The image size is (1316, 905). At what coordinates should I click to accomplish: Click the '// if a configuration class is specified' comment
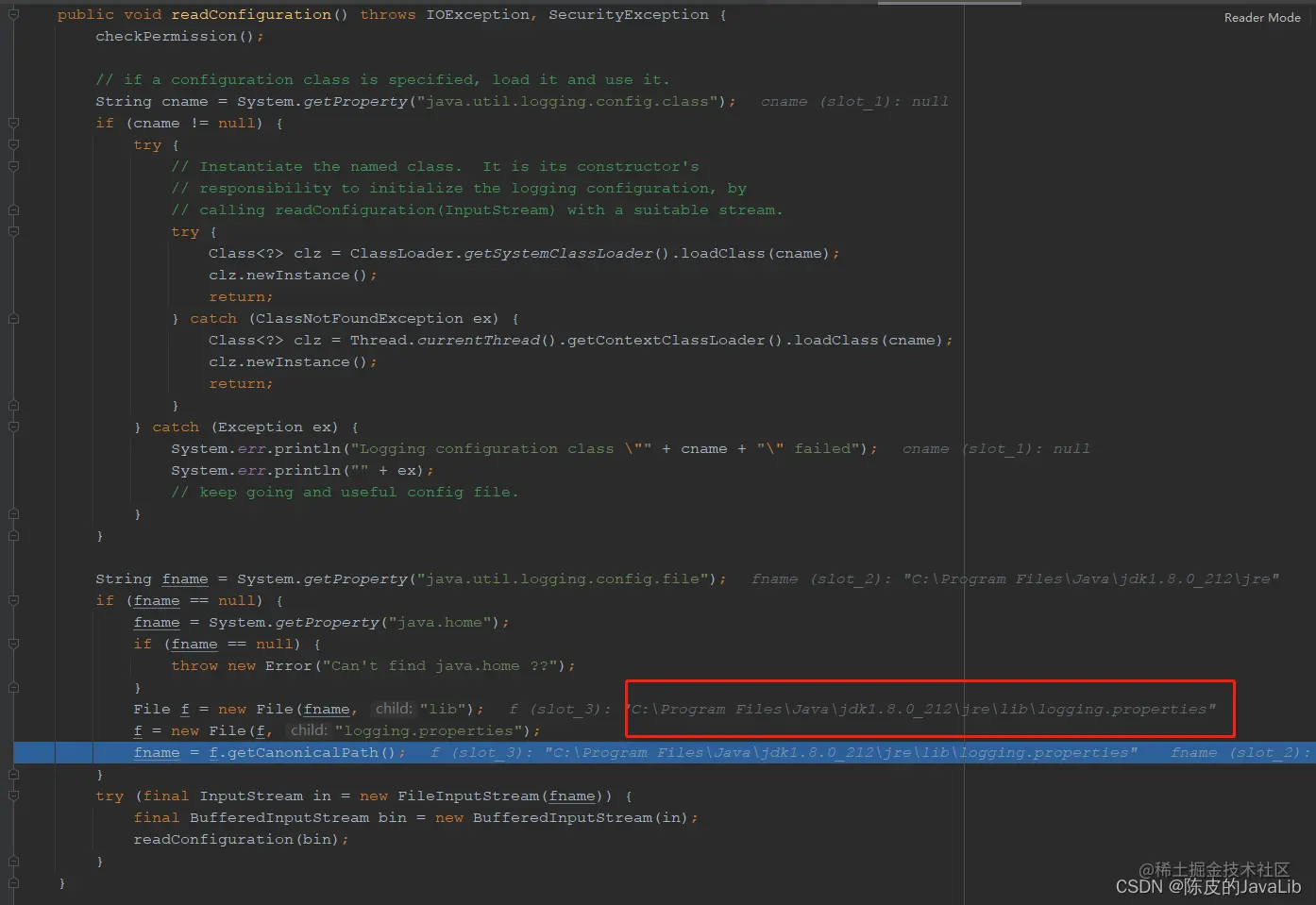tap(382, 80)
